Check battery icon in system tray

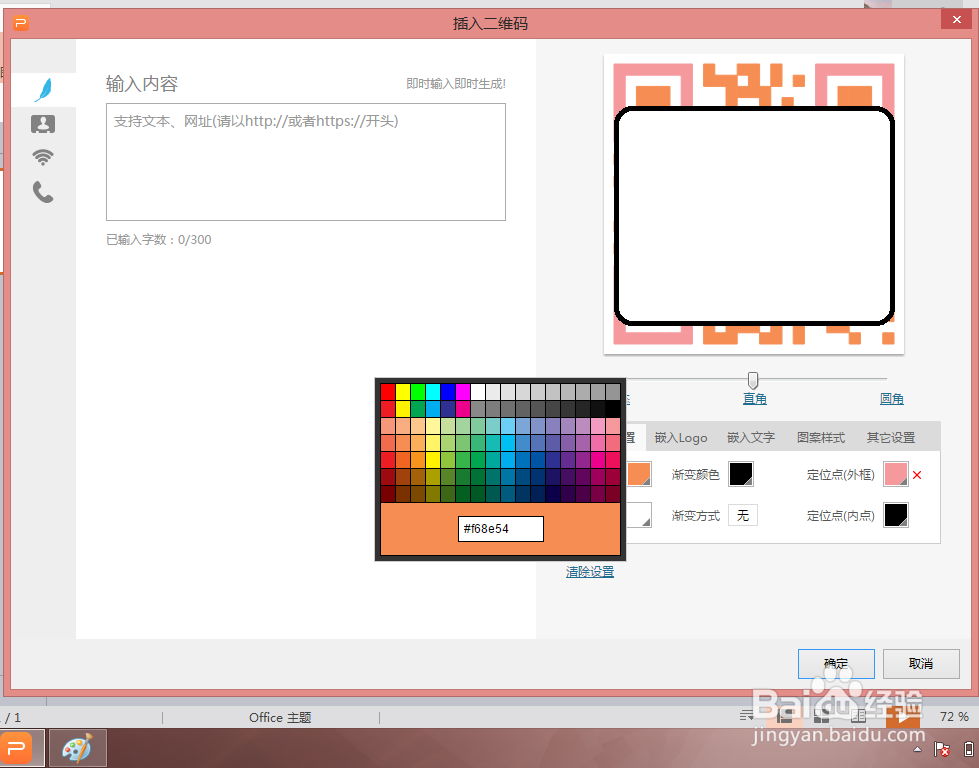968,749
